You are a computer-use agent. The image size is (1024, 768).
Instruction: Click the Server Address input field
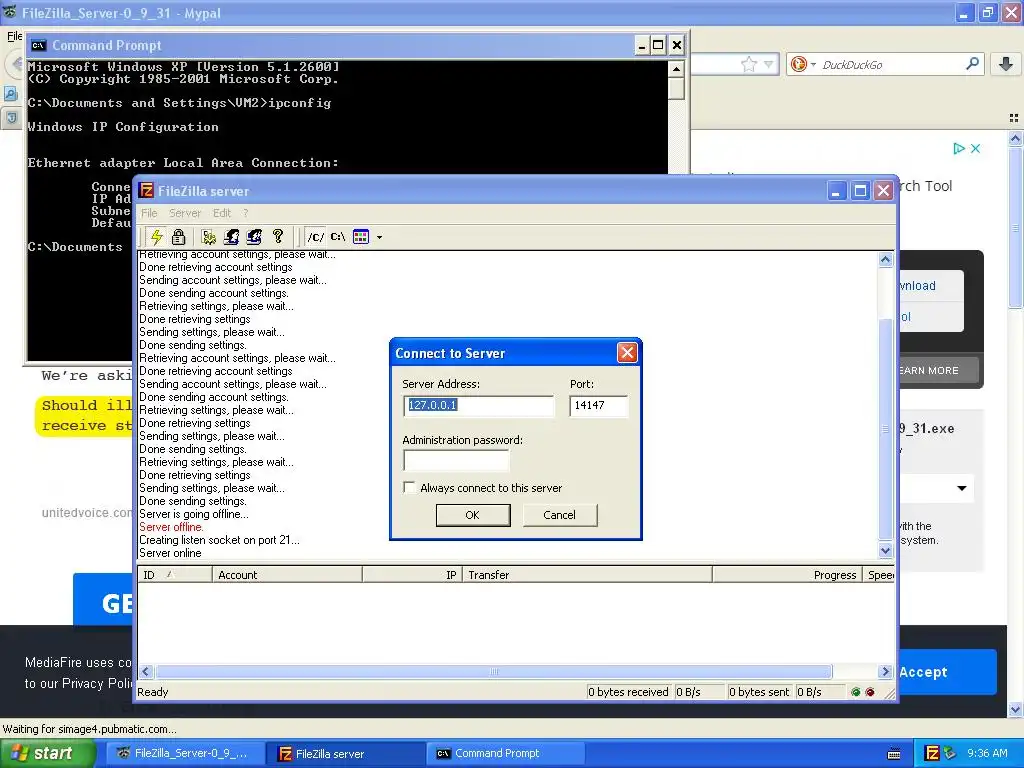479,406
